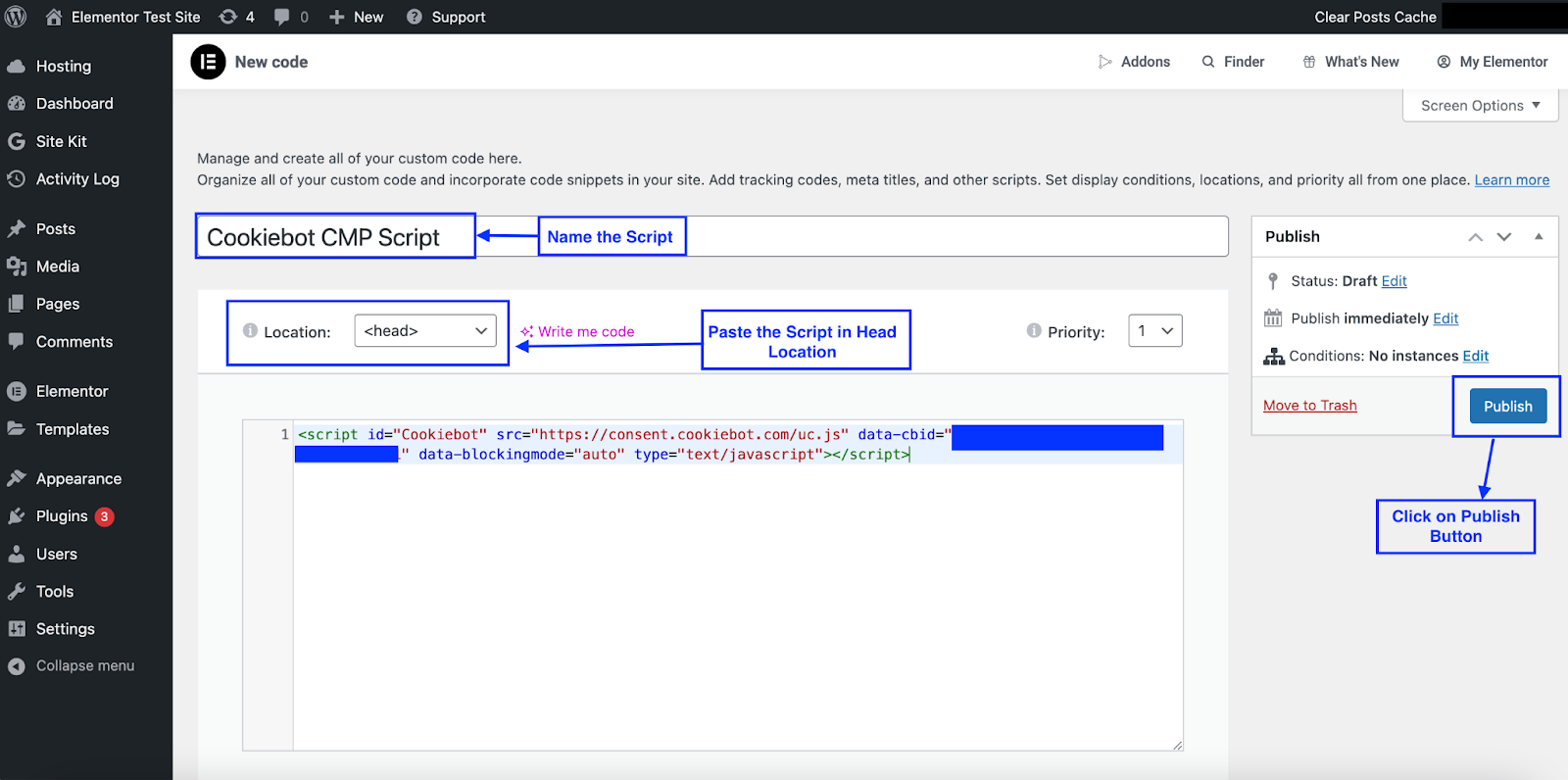
Task: Click Write me code AI button
Action: point(577,332)
